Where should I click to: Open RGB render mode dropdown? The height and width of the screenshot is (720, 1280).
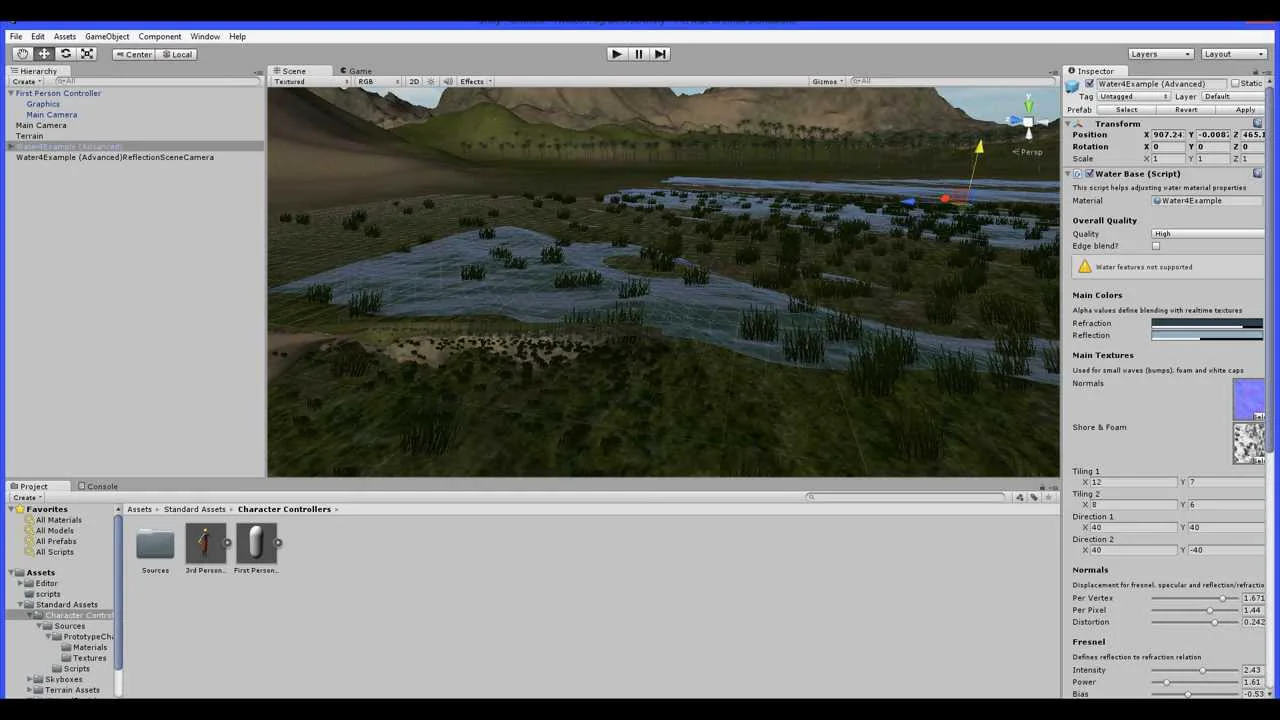[379, 81]
